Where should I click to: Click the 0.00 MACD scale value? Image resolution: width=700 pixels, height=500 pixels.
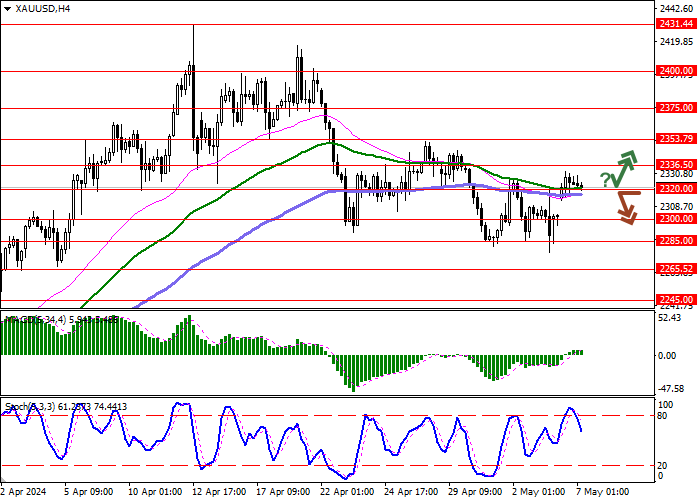pyautogui.click(x=667, y=356)
